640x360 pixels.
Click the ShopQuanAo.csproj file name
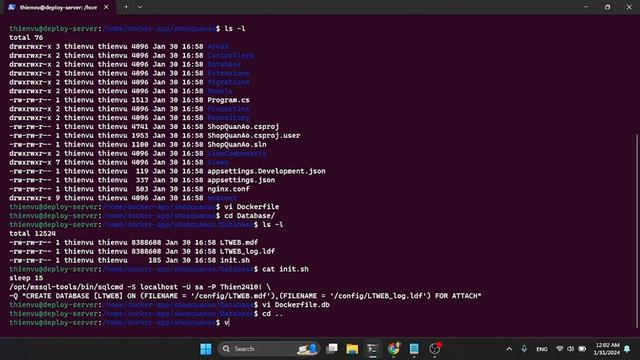point(243,127)
